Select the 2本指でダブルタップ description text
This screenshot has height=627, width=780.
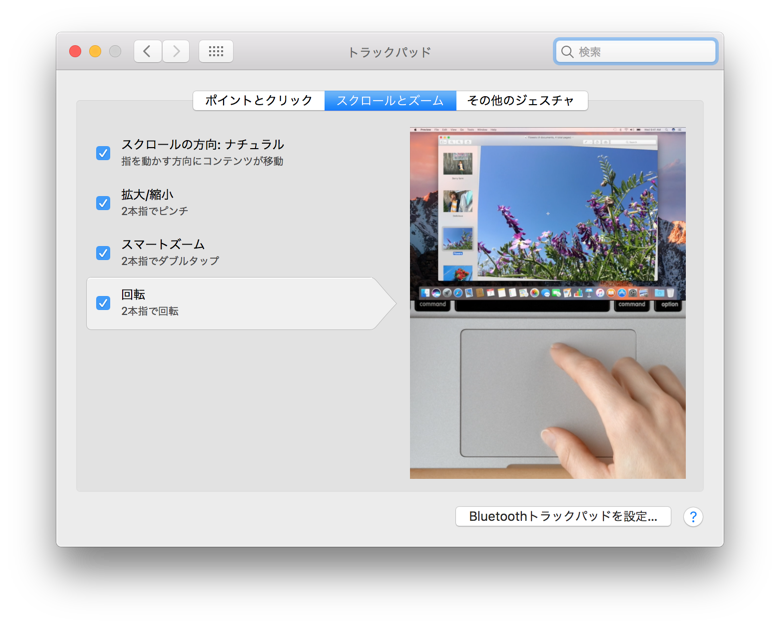tap(170, 261)
